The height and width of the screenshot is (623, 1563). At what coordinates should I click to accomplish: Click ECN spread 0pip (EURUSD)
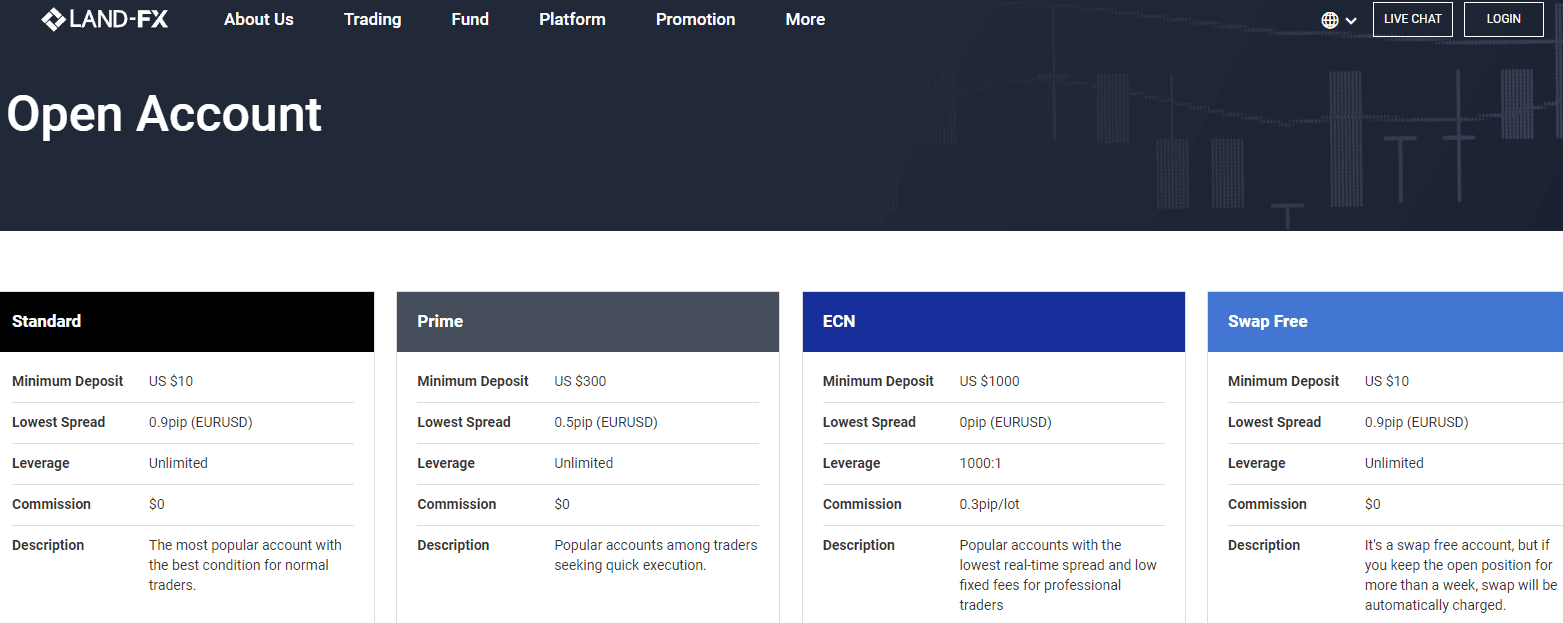[x=1005, y=422]
